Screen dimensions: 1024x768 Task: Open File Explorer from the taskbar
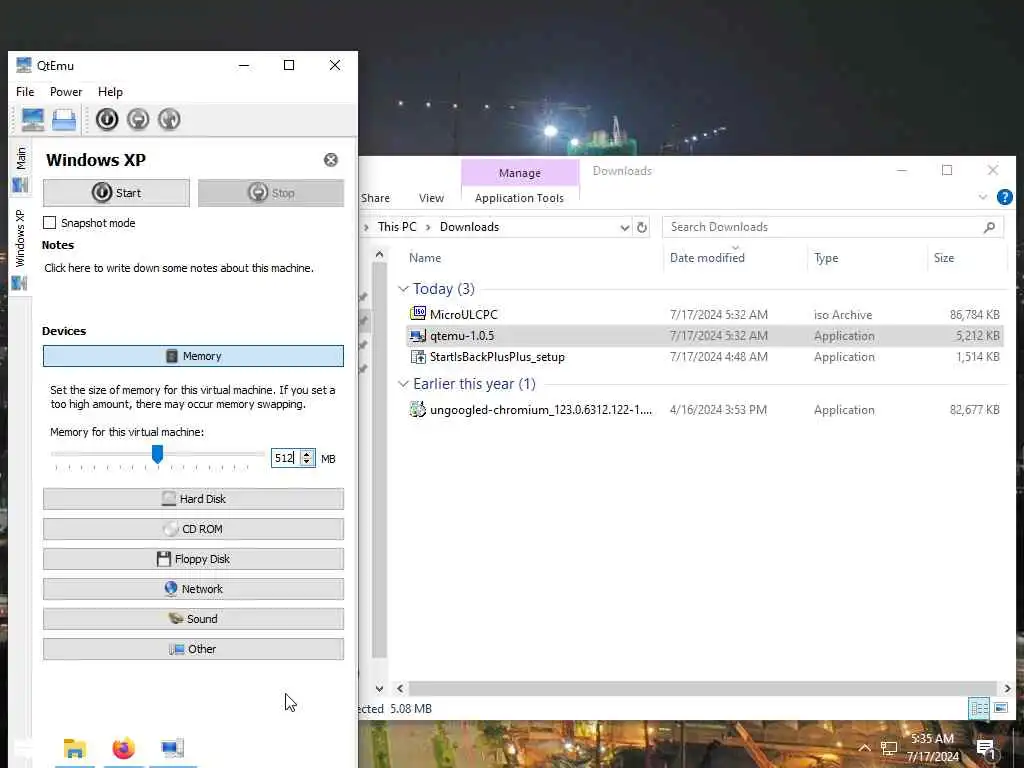[x=74, y=748]
